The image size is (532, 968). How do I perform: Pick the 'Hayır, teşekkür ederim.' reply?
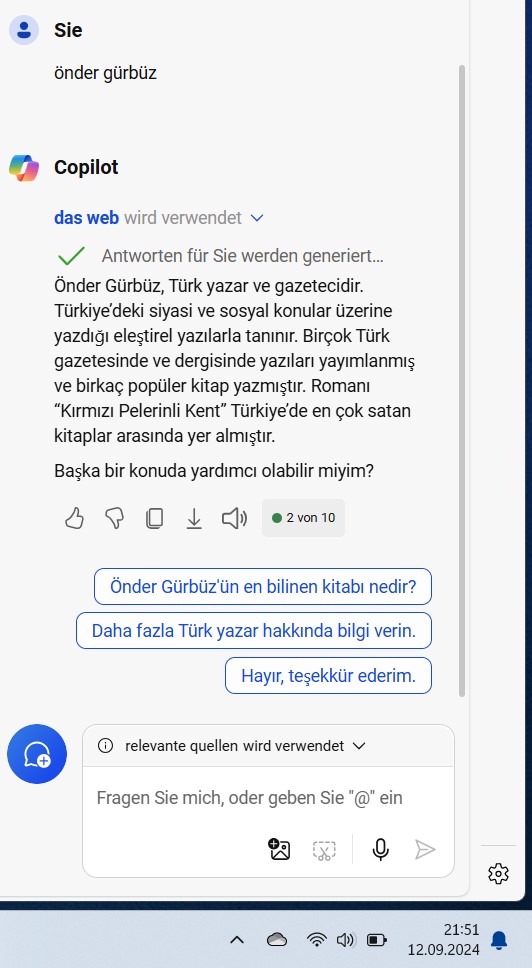coord(328,675)
